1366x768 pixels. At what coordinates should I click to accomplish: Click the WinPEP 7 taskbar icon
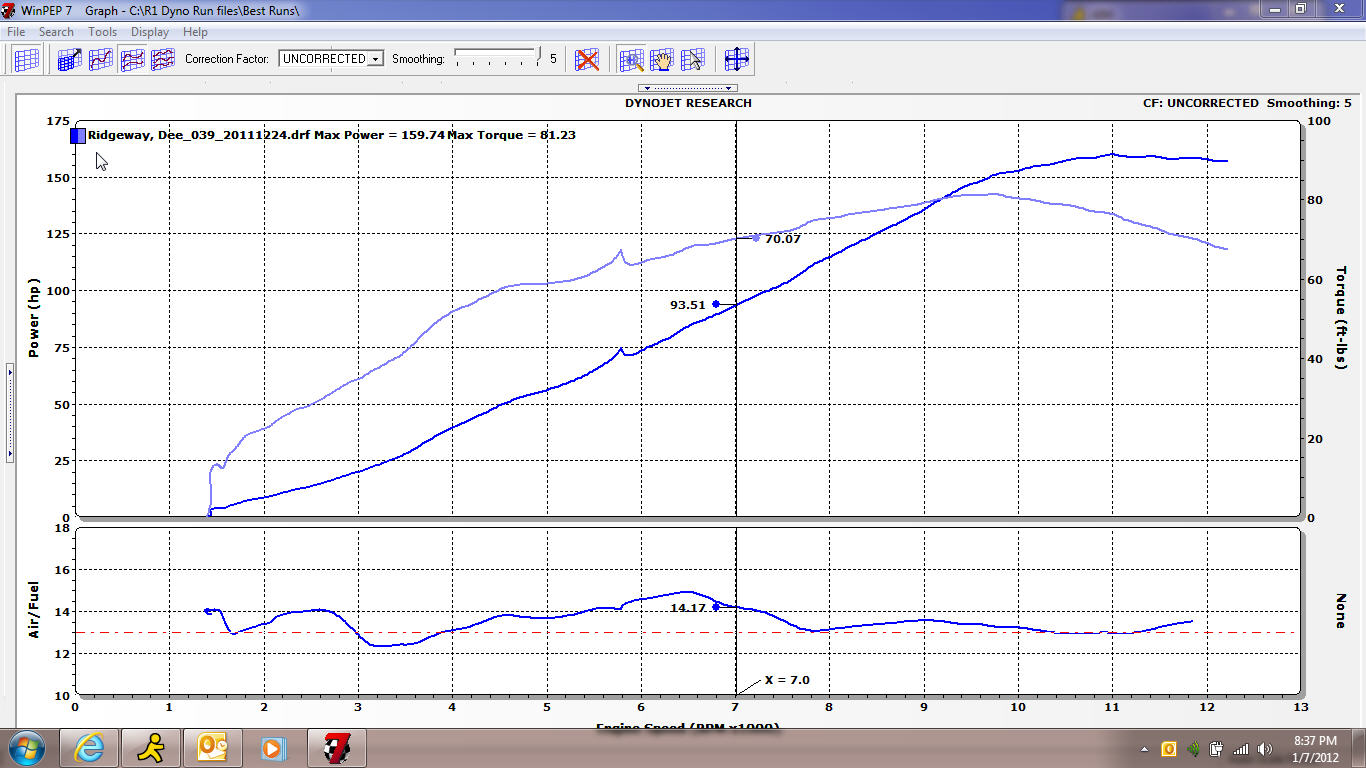[x=336, y=748]
